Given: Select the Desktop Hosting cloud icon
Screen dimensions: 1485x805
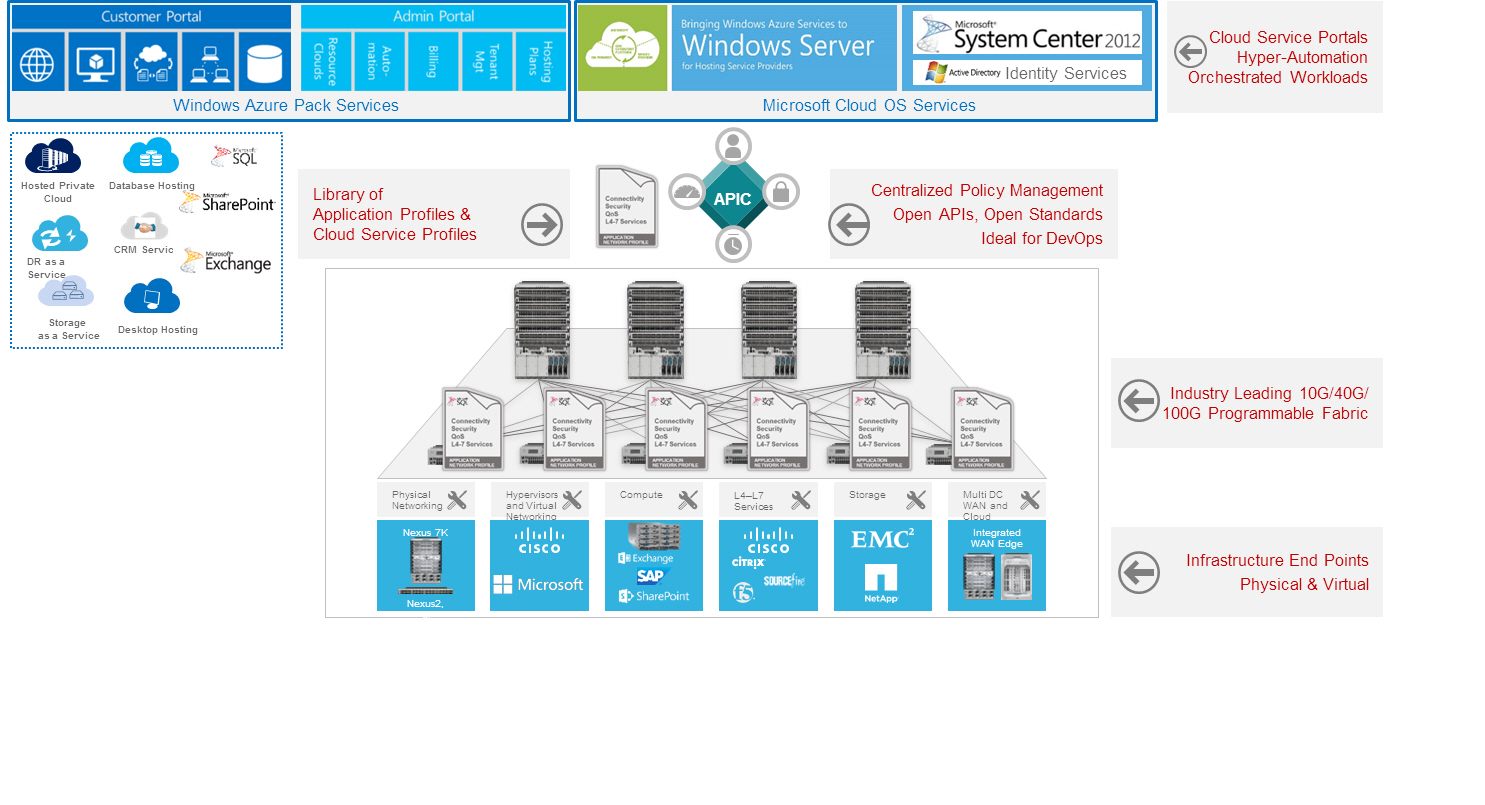Looking at the screenshot, I should click(152, 297).
